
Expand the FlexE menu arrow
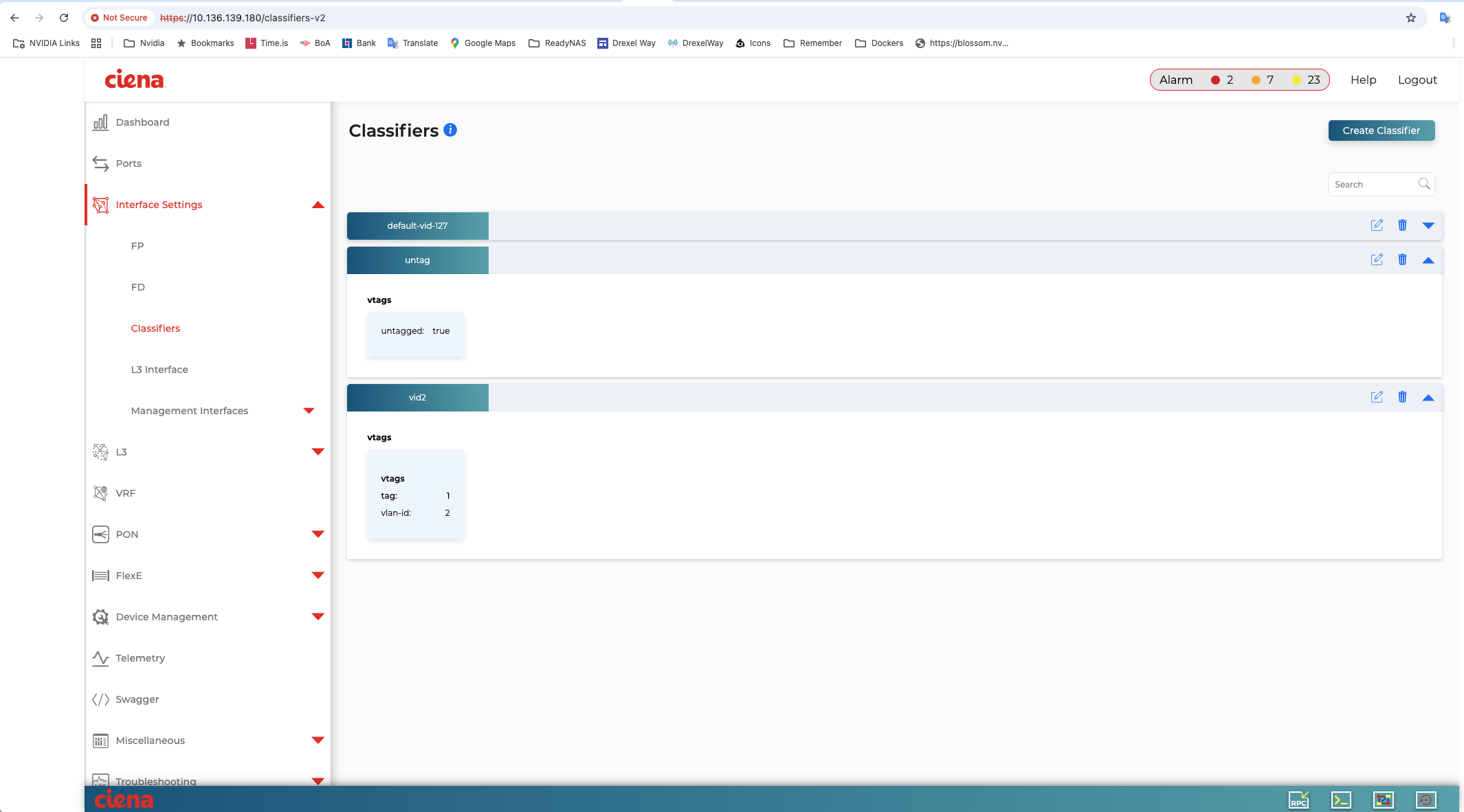(318, 576)
